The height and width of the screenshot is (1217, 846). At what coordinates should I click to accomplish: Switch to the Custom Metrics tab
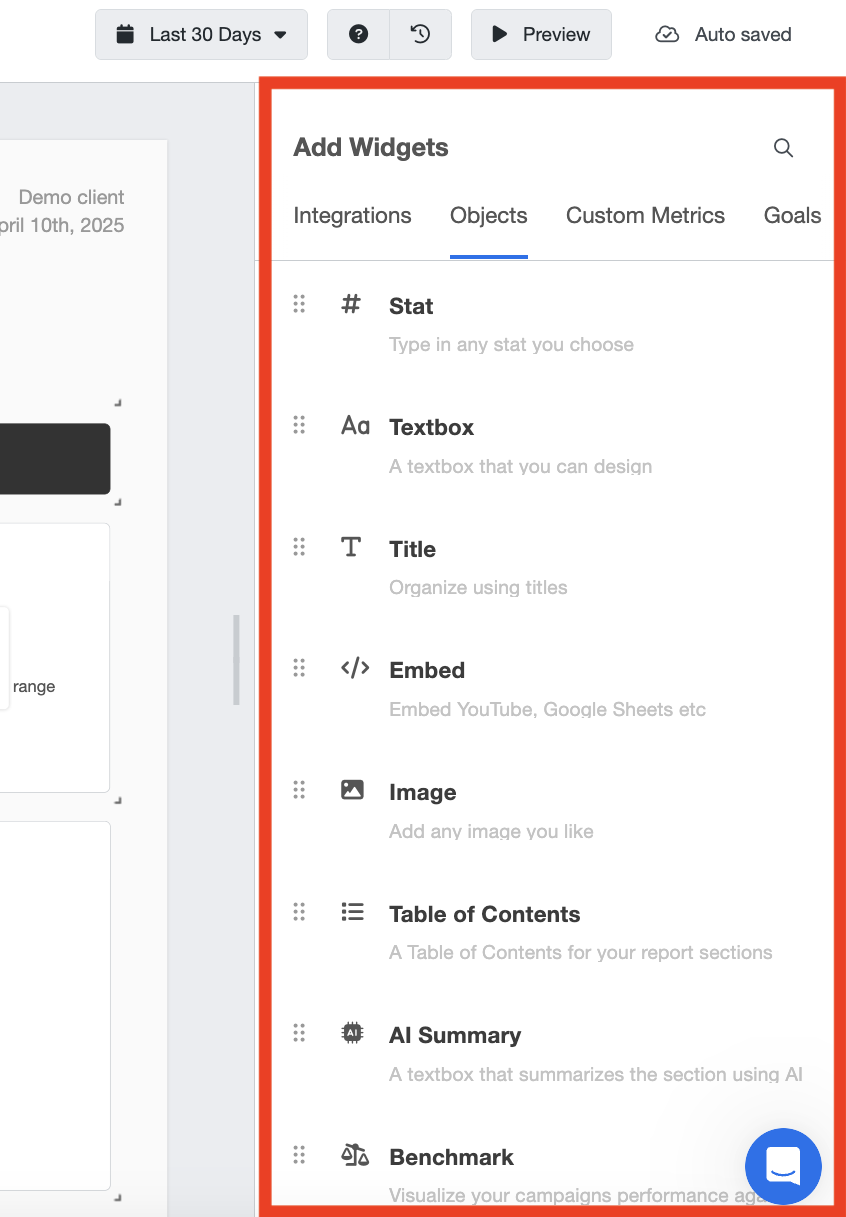pyautogui.click(x=645, y=215)
